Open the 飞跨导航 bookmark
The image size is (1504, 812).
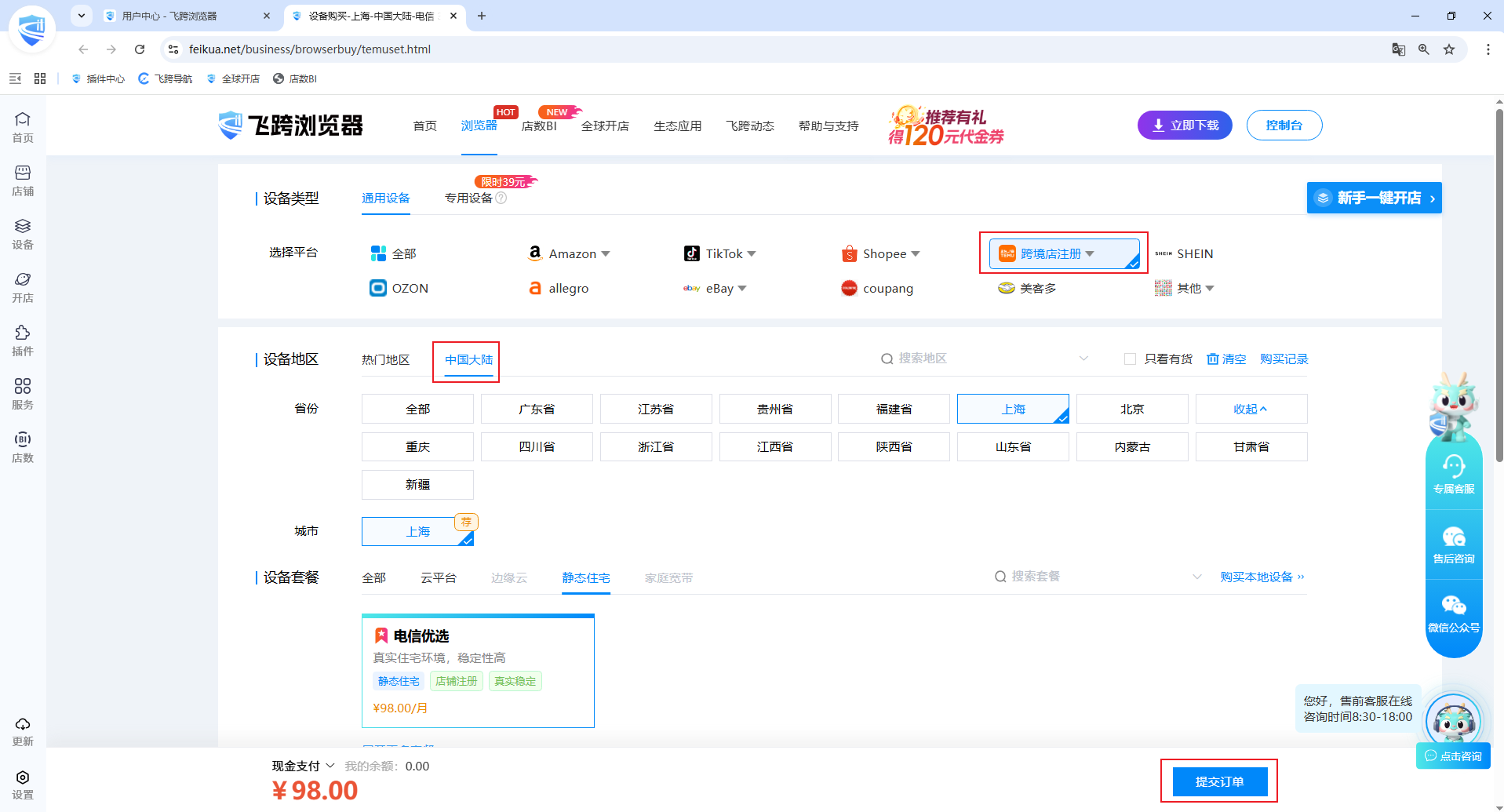(166, 78)
